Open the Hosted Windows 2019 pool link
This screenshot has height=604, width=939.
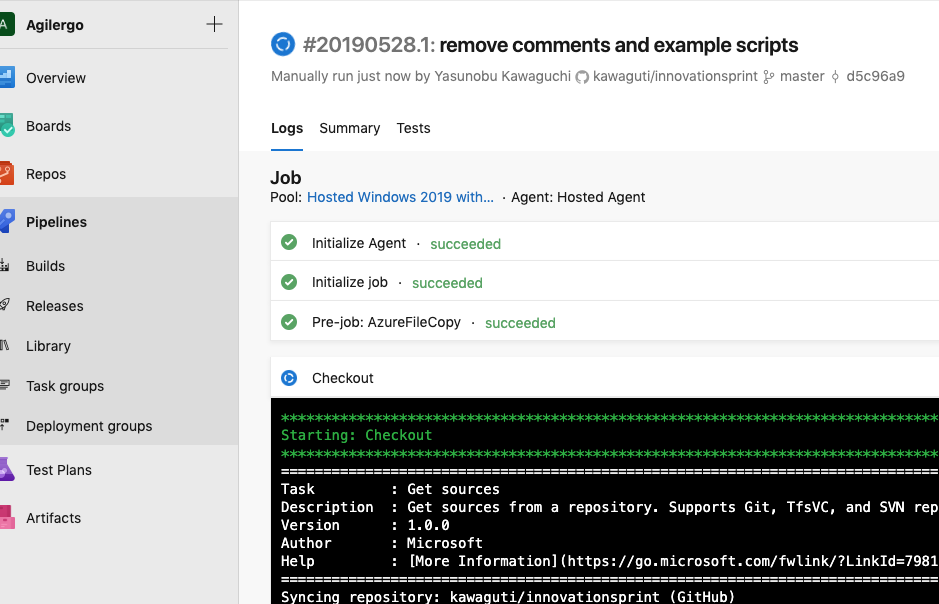(x=400, y=197)
